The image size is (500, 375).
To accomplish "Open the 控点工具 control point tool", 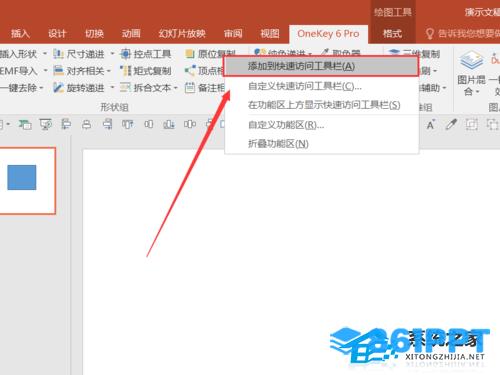I will [146, 54].
